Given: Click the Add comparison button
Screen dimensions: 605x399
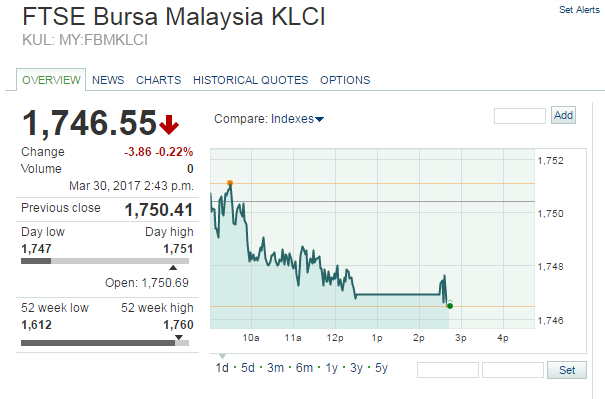Looking at the screenshot, I should [x=563, y=115].
